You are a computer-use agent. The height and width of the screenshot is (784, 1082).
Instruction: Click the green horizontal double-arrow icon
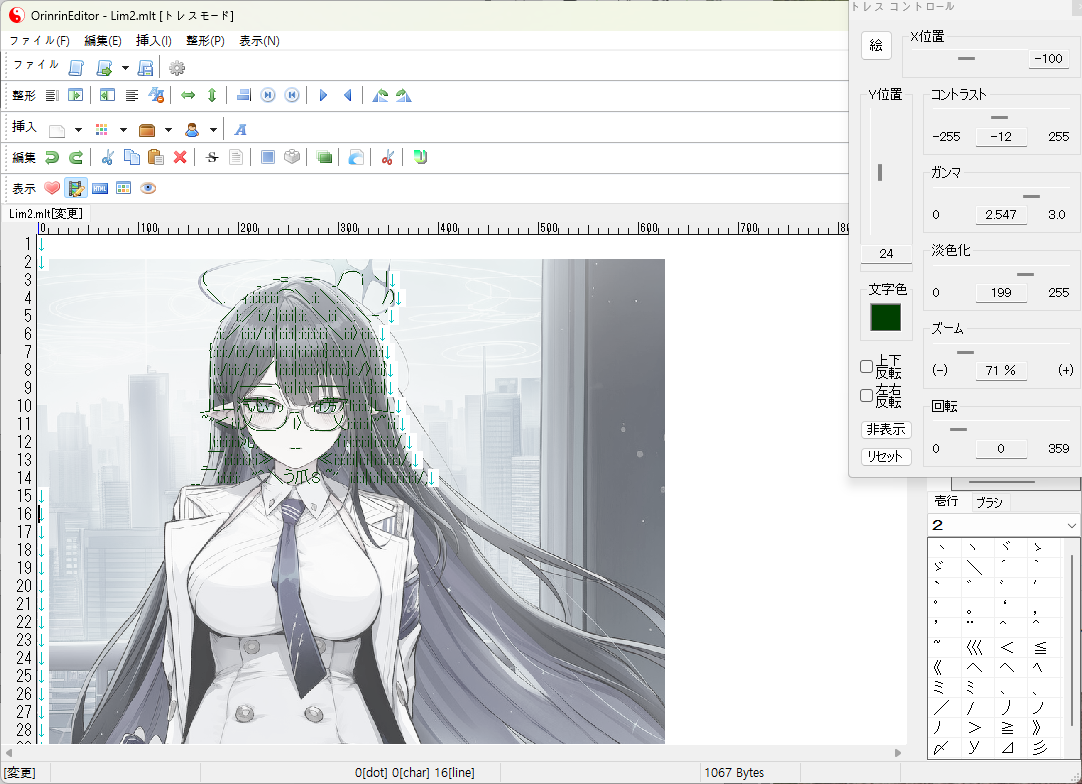(x=188, y=95)
